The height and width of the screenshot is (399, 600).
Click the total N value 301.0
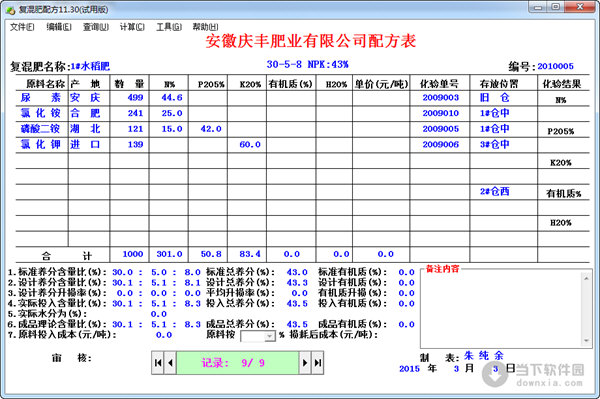169,254
